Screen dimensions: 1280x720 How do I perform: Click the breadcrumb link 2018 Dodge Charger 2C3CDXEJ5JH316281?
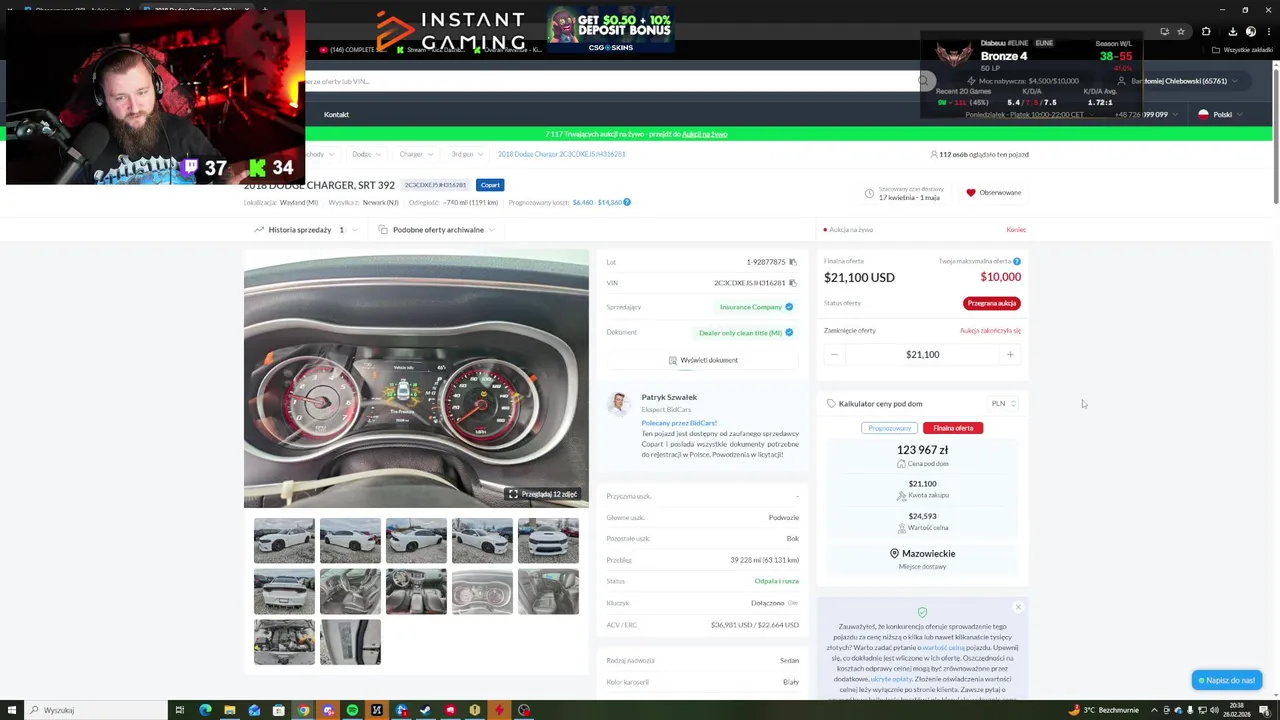[x=561, y=154]
